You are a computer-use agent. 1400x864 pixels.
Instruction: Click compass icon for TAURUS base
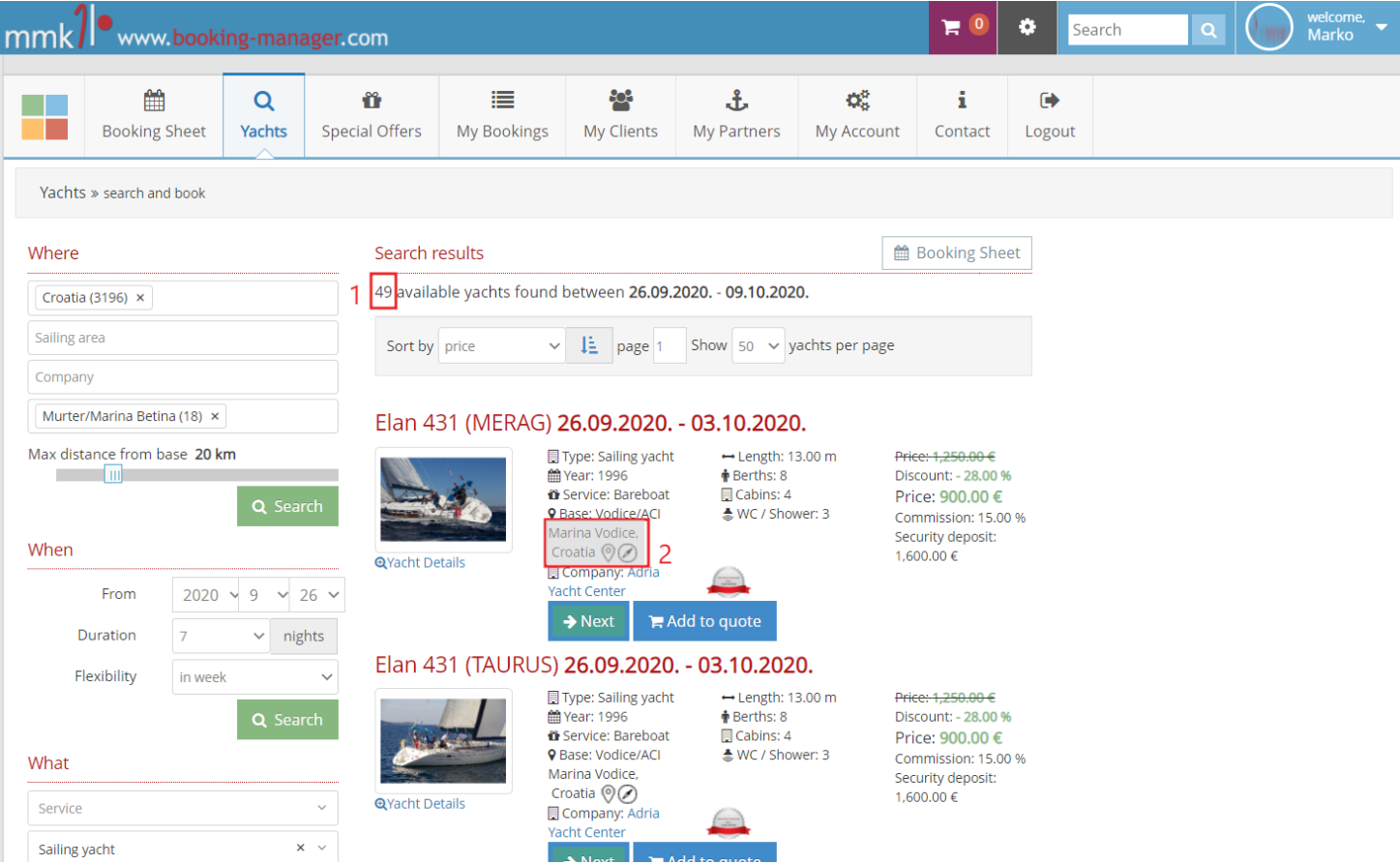coord(628,794)
